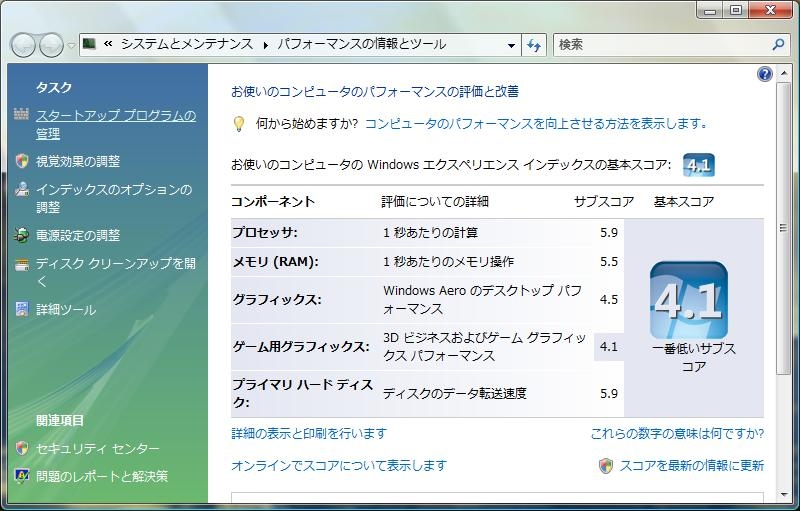
Task: Open the recent pages dropdown arrow
Action: coord(71,45)
